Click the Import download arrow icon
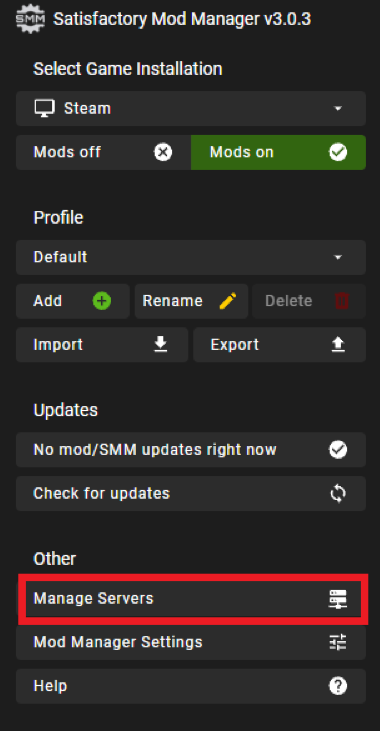 pos(161,345)
